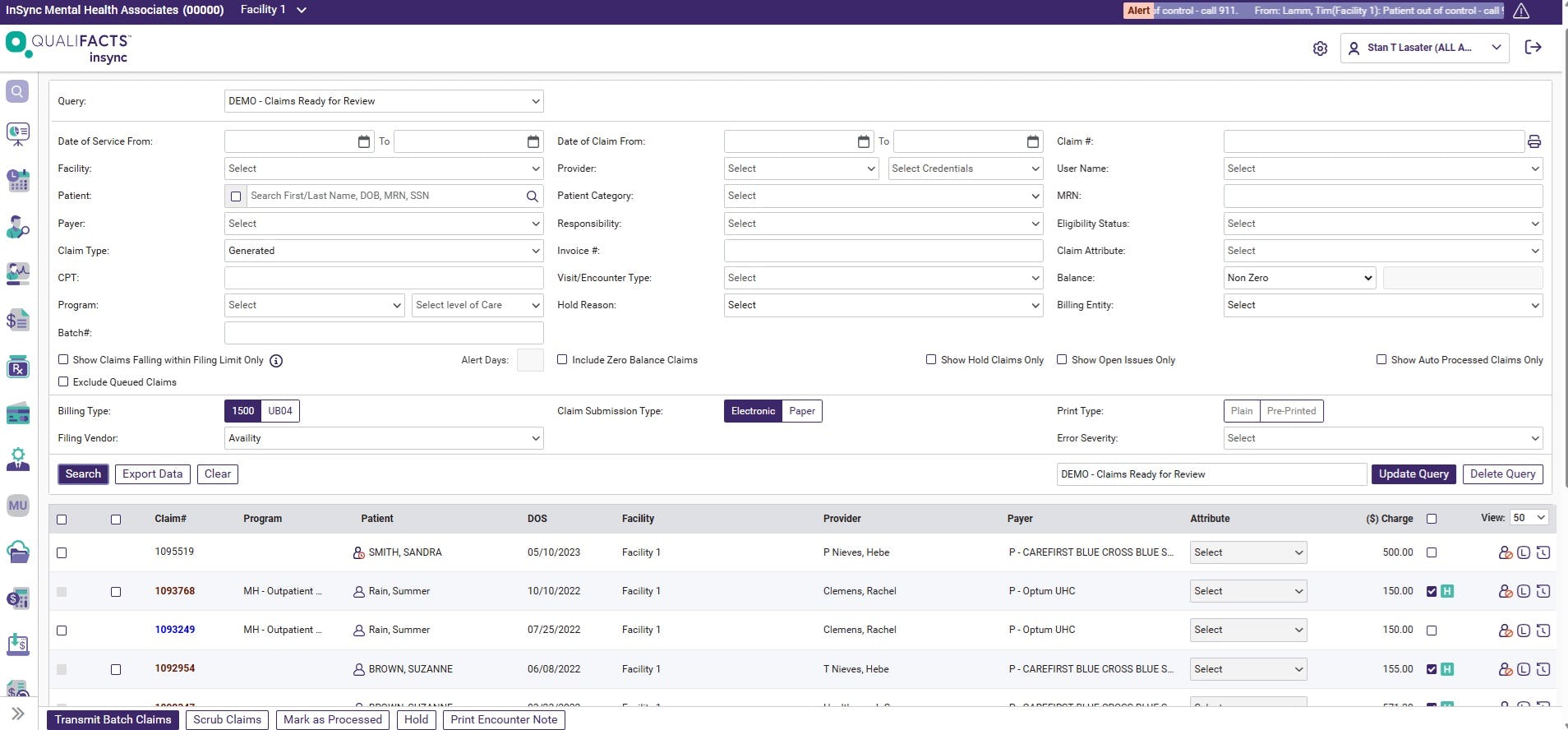This screenshot has height=730, width=1568.
Task: Uncheck the charge checkbox on claim 1093768
Action: click(x=1432, y=591)
